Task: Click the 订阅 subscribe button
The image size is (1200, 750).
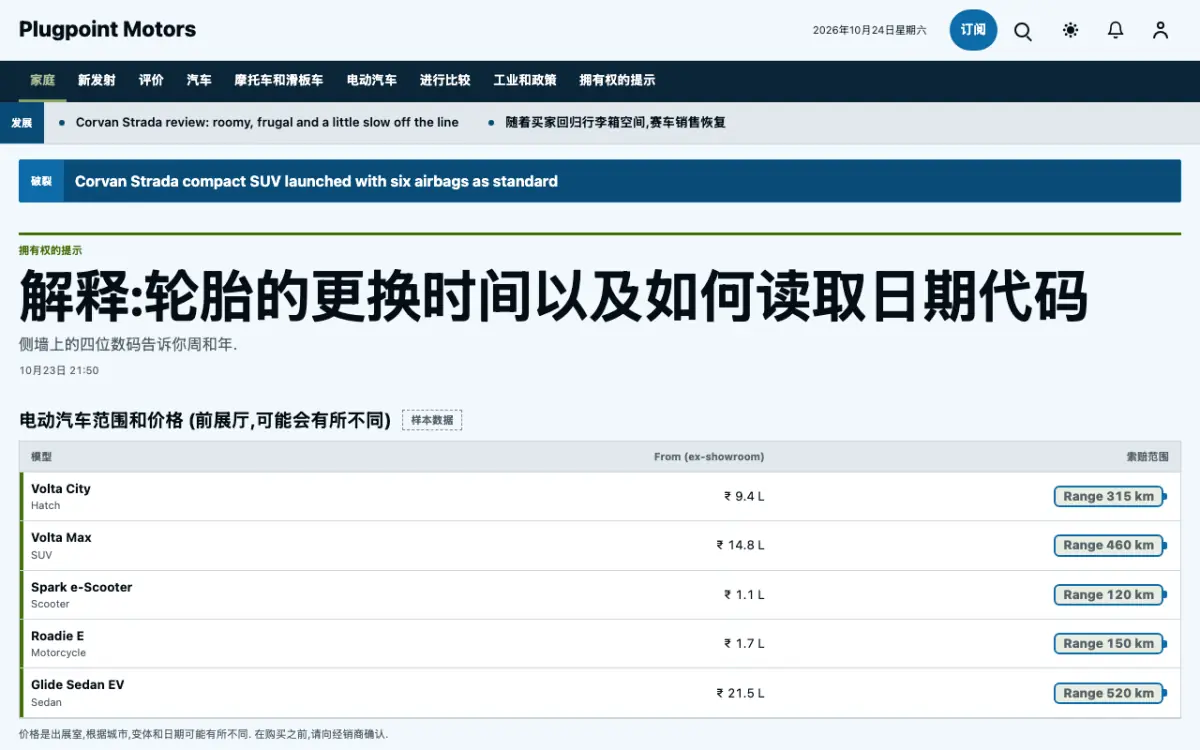Action: (x=973, y=30)
